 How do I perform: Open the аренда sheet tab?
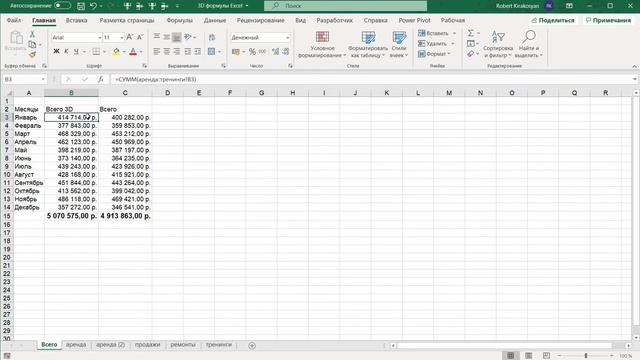click(76, 345)
